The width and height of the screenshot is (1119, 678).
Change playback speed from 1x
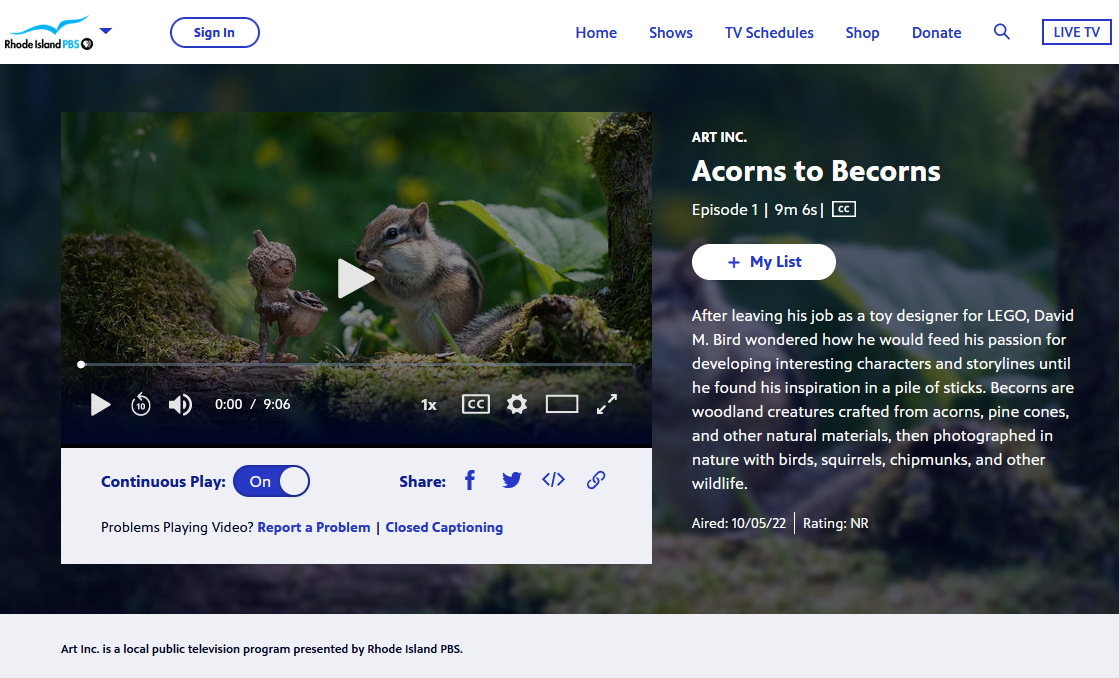(x=428, y=405)
